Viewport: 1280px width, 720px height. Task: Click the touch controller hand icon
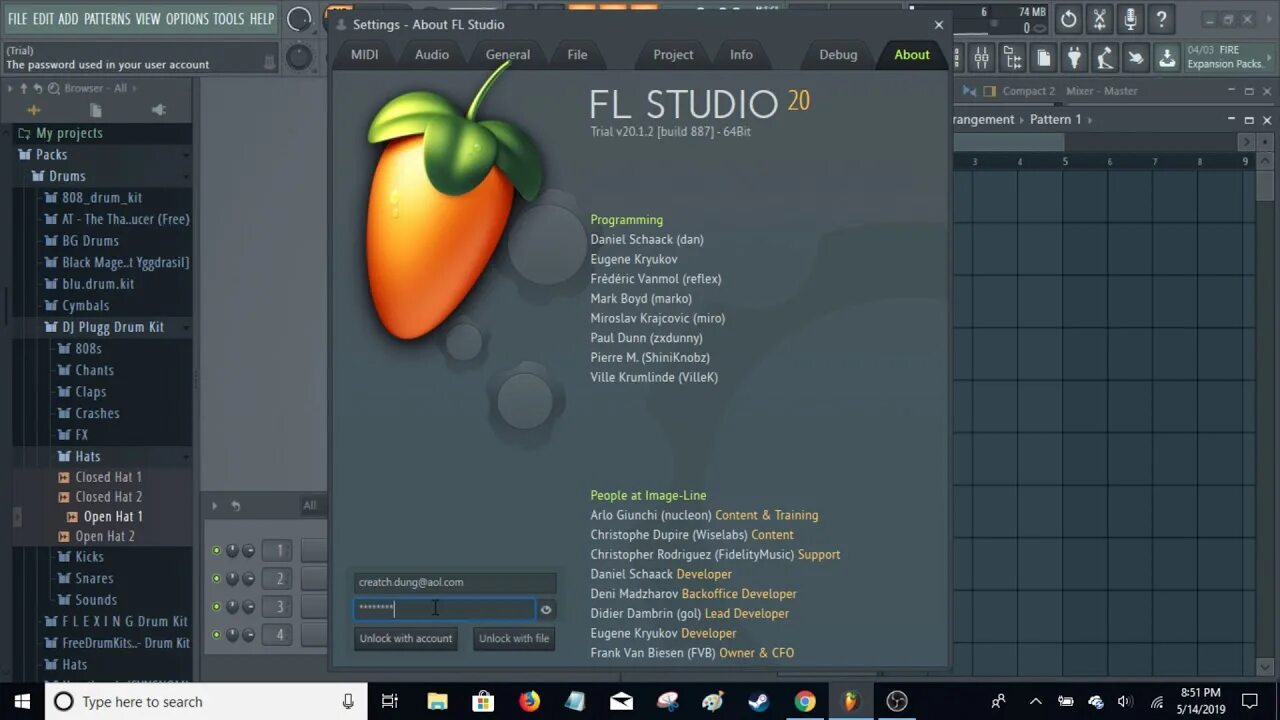(x=1136, y=58)
